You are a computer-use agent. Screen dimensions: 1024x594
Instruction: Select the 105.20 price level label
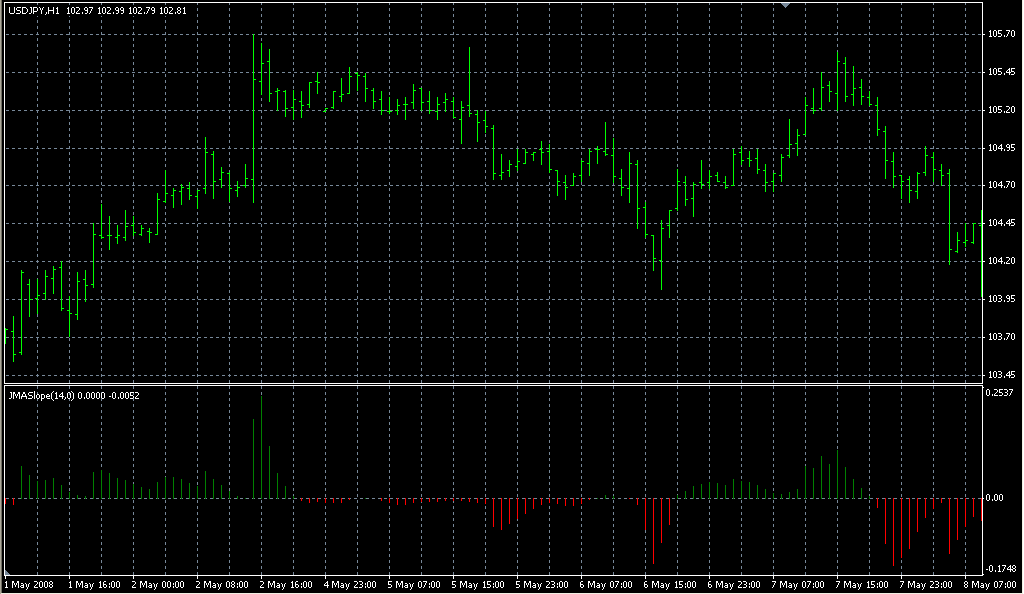pyautogui.click(x=1002, y=110)
